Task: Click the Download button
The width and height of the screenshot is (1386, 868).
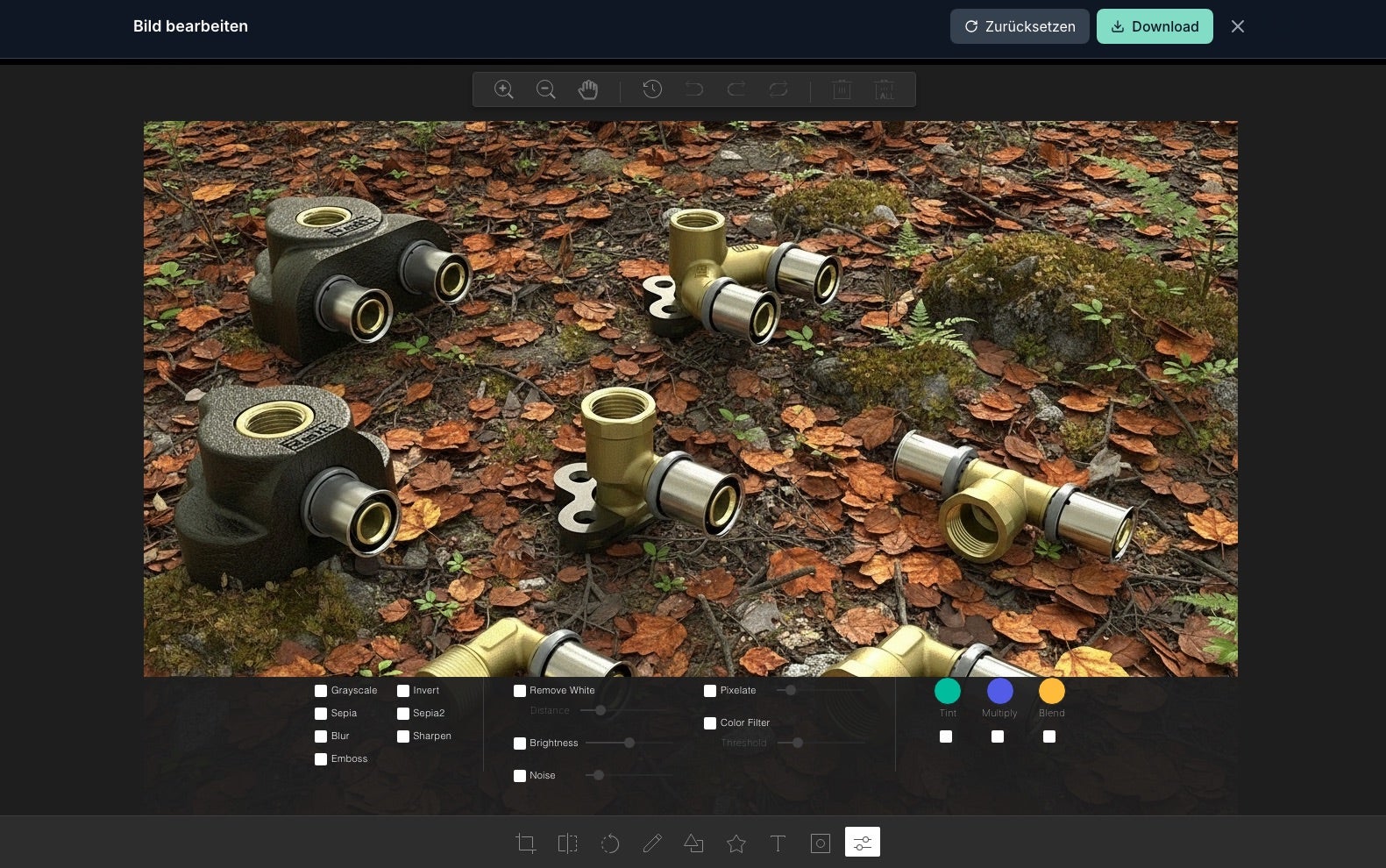Action: [1155, 26]
